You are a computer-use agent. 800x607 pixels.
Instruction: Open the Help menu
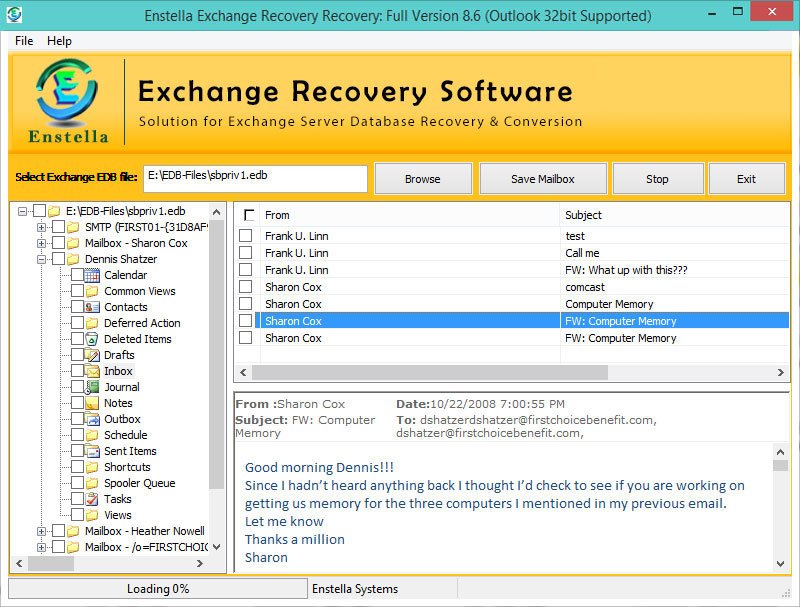click(59, 41)
